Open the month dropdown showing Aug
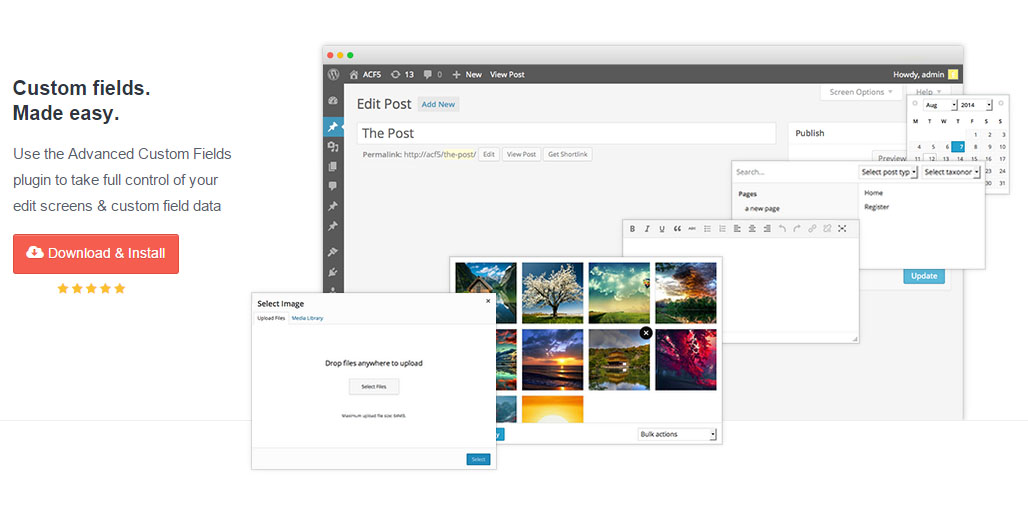Viewport: 1028px width, 522px height. point(940,105)
